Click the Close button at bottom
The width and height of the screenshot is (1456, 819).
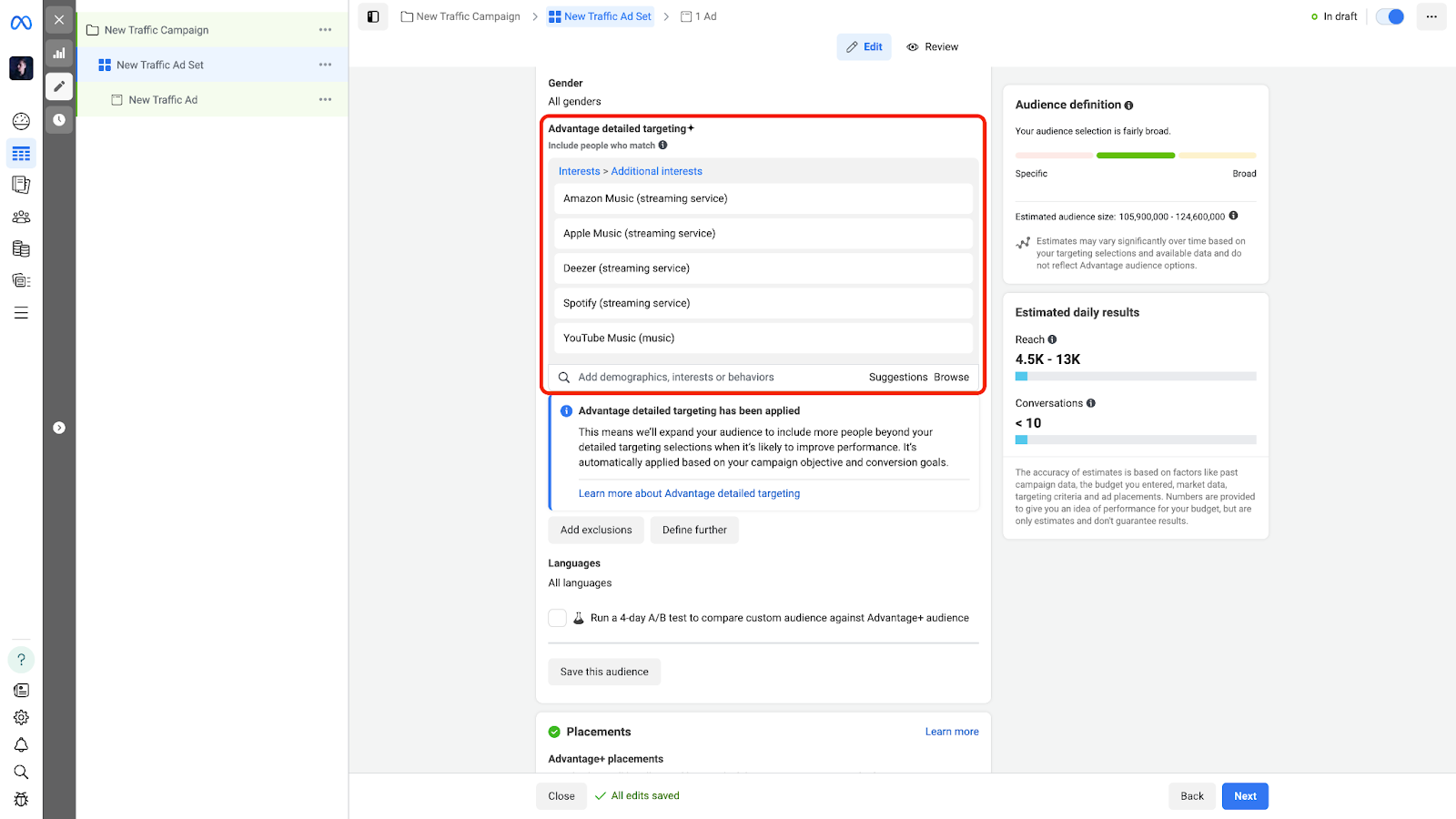click(x=561, y=796)
